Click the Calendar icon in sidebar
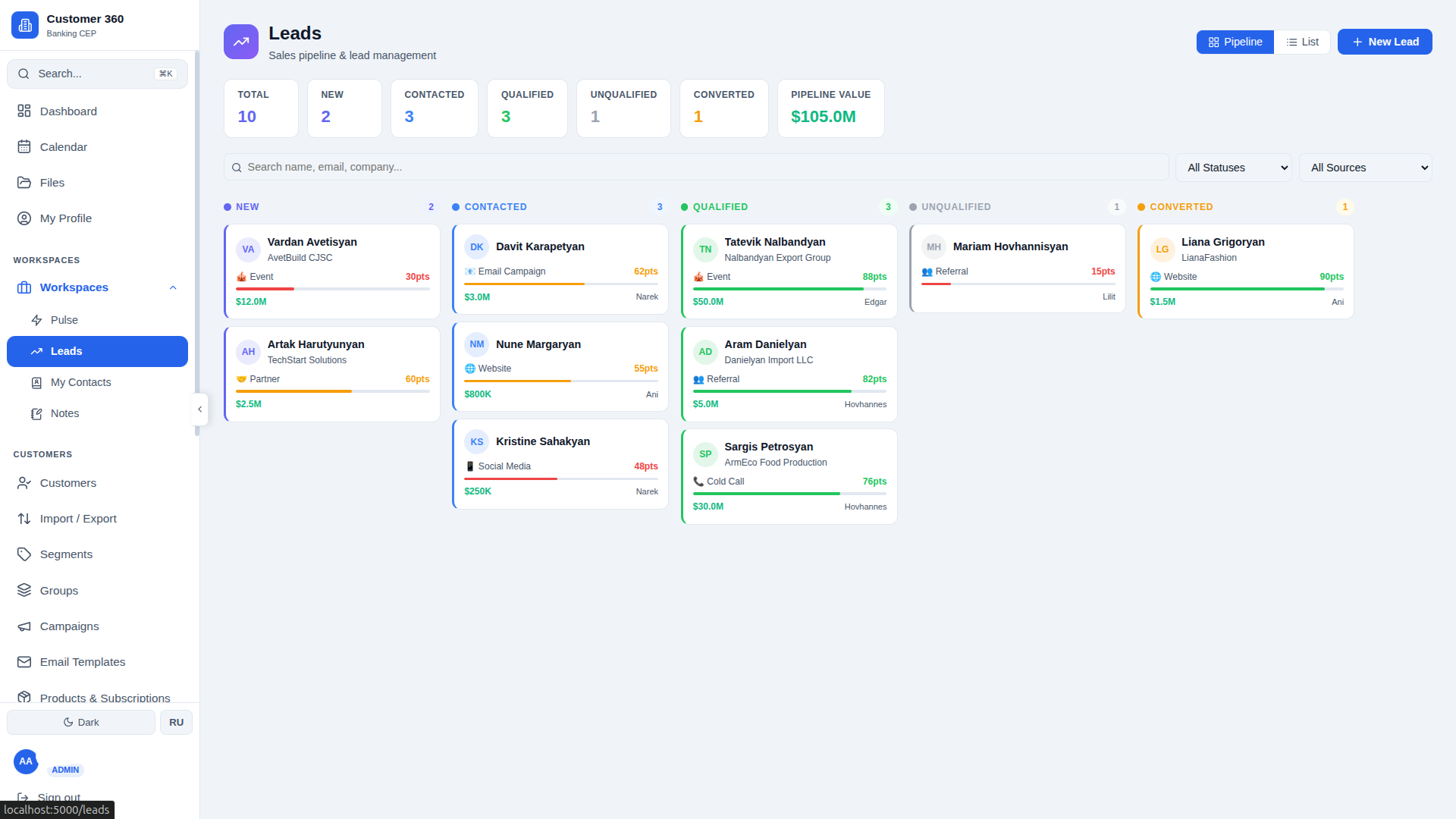 24,147
